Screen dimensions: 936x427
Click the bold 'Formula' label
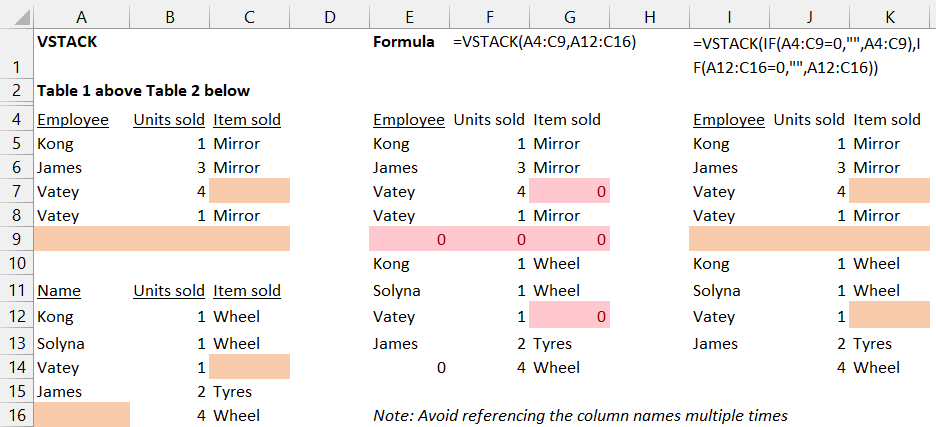(404, 42)
